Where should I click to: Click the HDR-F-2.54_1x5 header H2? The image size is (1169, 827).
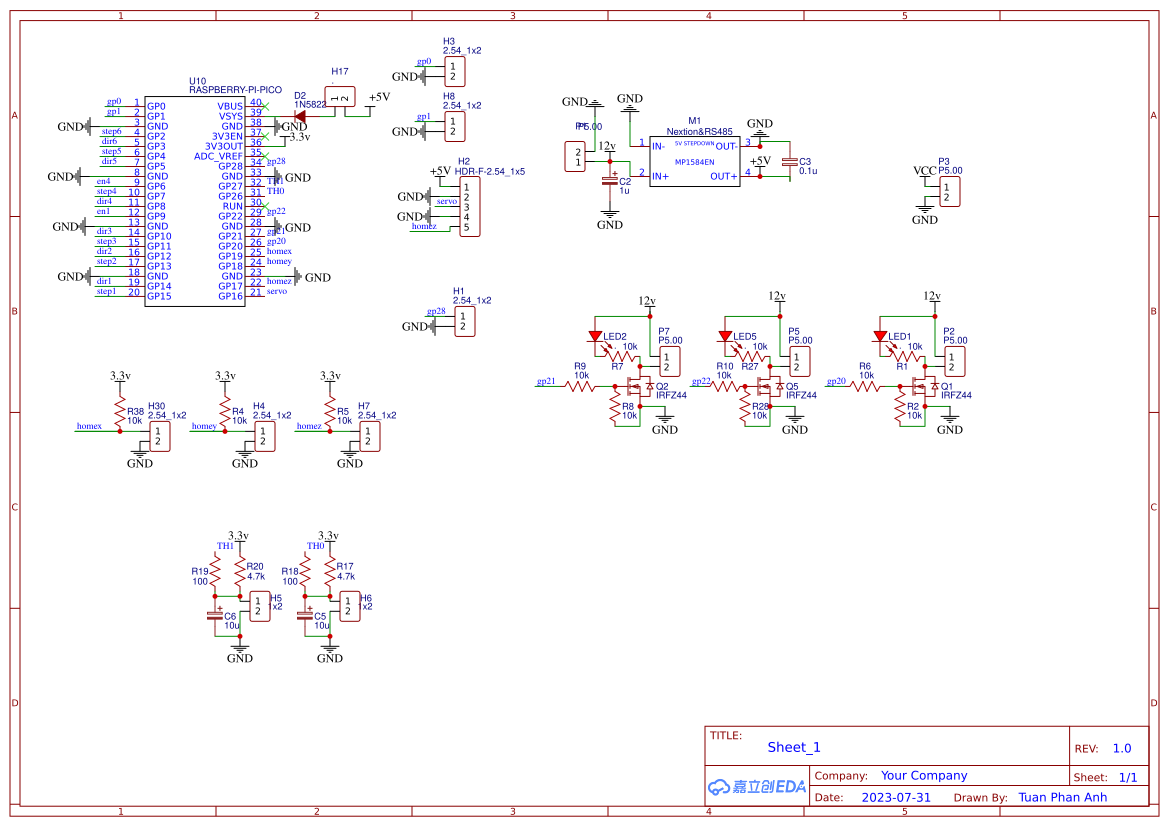click(470, 205)
